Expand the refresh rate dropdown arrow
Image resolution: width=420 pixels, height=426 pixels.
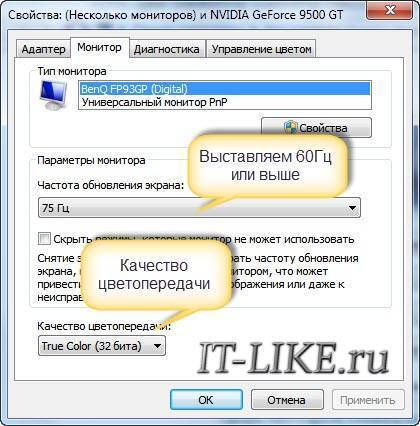pyautogui.click(x=352, y=208)
